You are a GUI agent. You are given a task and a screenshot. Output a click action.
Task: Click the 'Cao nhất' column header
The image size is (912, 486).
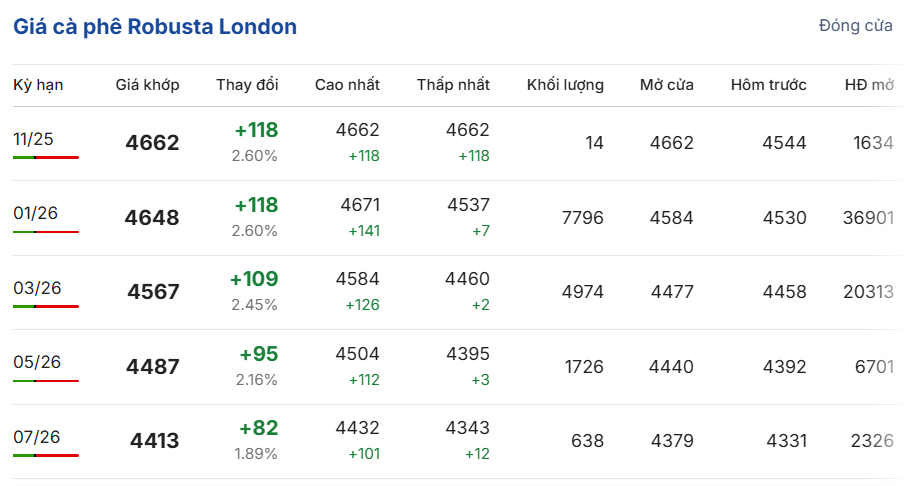[347, 85]
